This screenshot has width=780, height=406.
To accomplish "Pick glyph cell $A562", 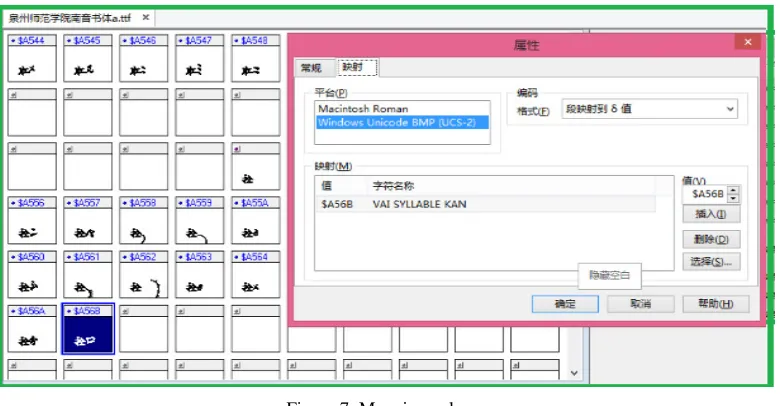I will pos(144,275).
